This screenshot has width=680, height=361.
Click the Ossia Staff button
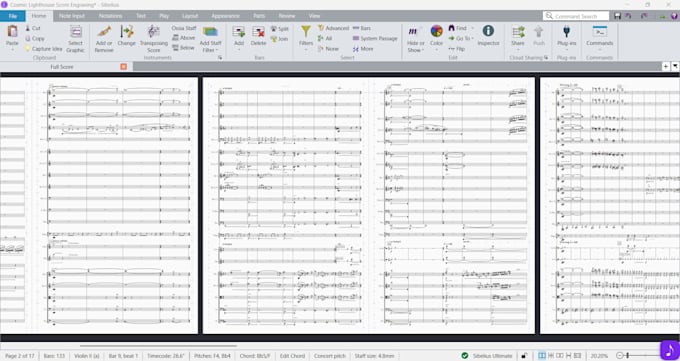point(184,28)
